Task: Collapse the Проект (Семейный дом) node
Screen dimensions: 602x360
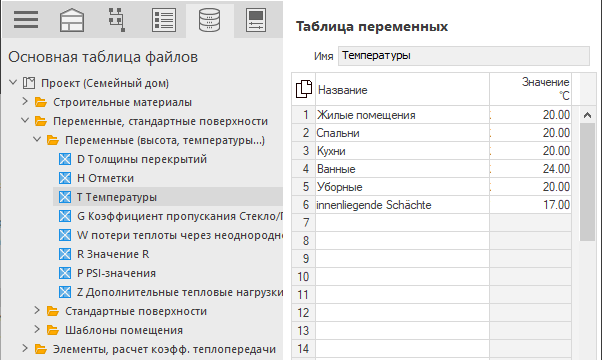Action: pyautogui.click(x=13, y=83)
